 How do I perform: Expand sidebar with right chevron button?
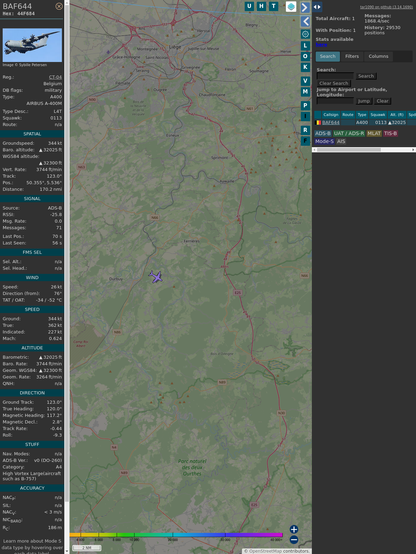(x=305, y=7)
